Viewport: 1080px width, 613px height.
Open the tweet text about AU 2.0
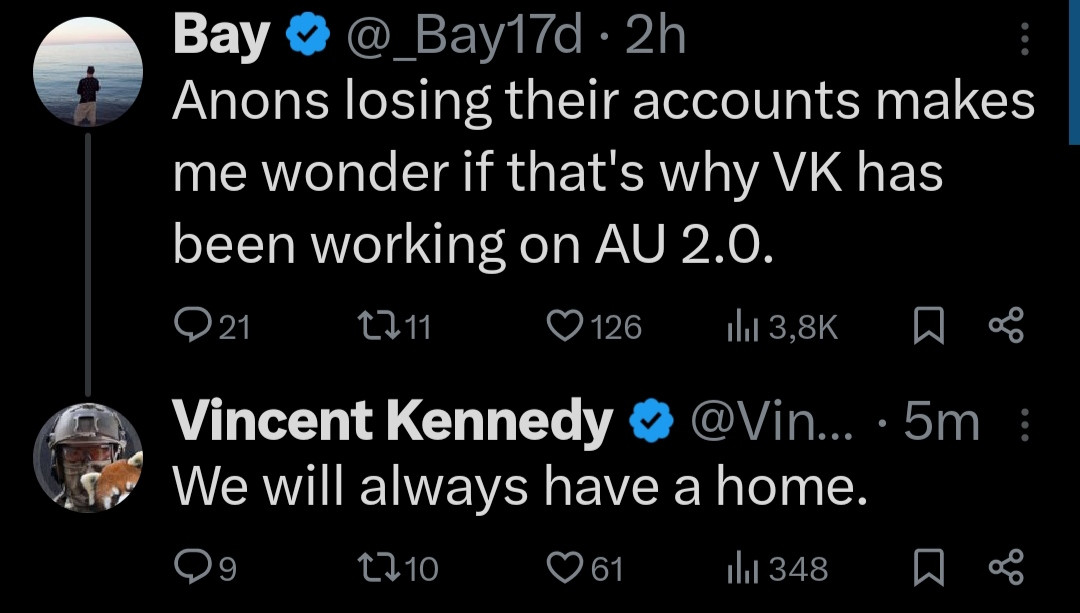coord(600,170)
